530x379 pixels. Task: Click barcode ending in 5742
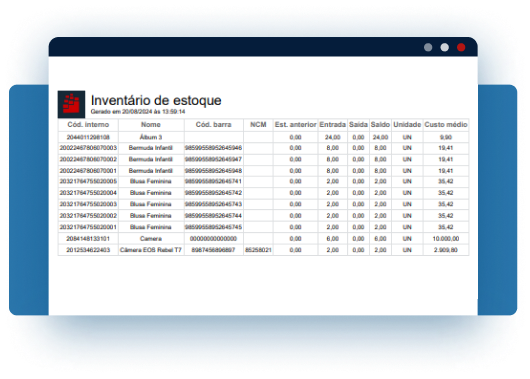click(x=214, y=193)
